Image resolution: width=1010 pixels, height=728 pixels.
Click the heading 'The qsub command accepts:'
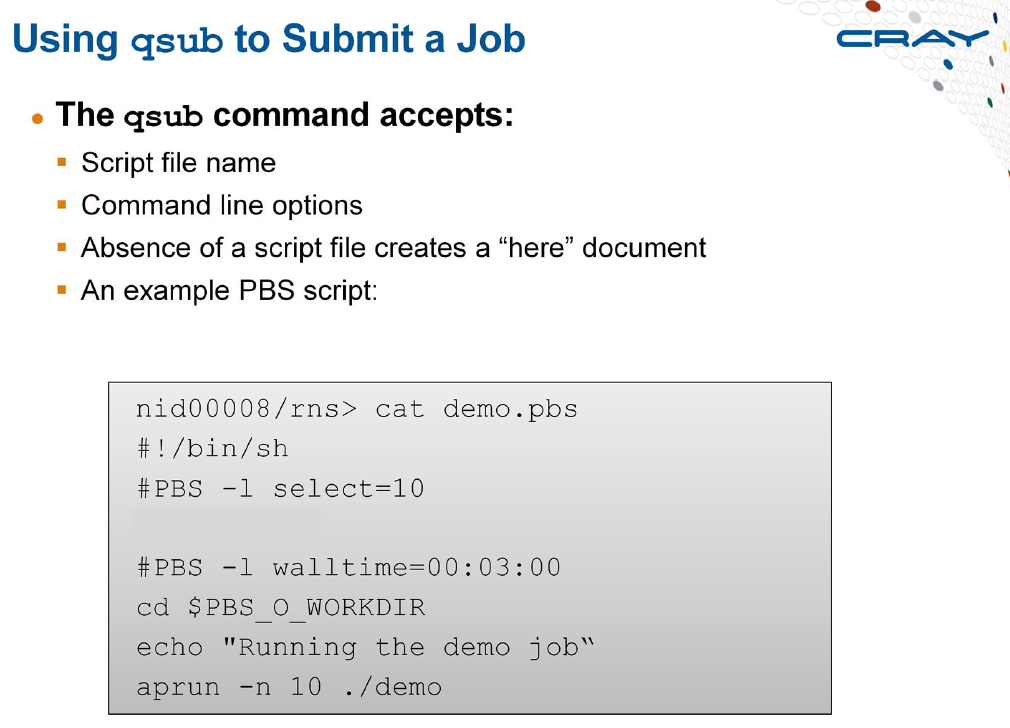[x=285, y=116]
